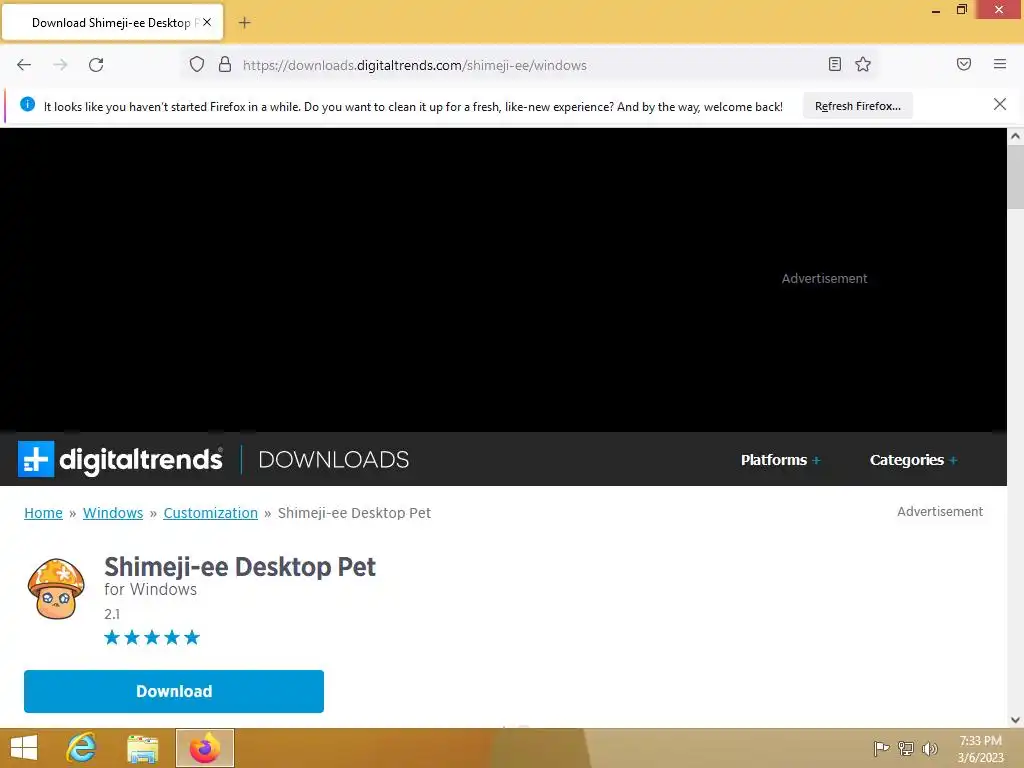
Task: Close the Download Shimeji-ee Desktop tab
Action: tap(207, 22)
